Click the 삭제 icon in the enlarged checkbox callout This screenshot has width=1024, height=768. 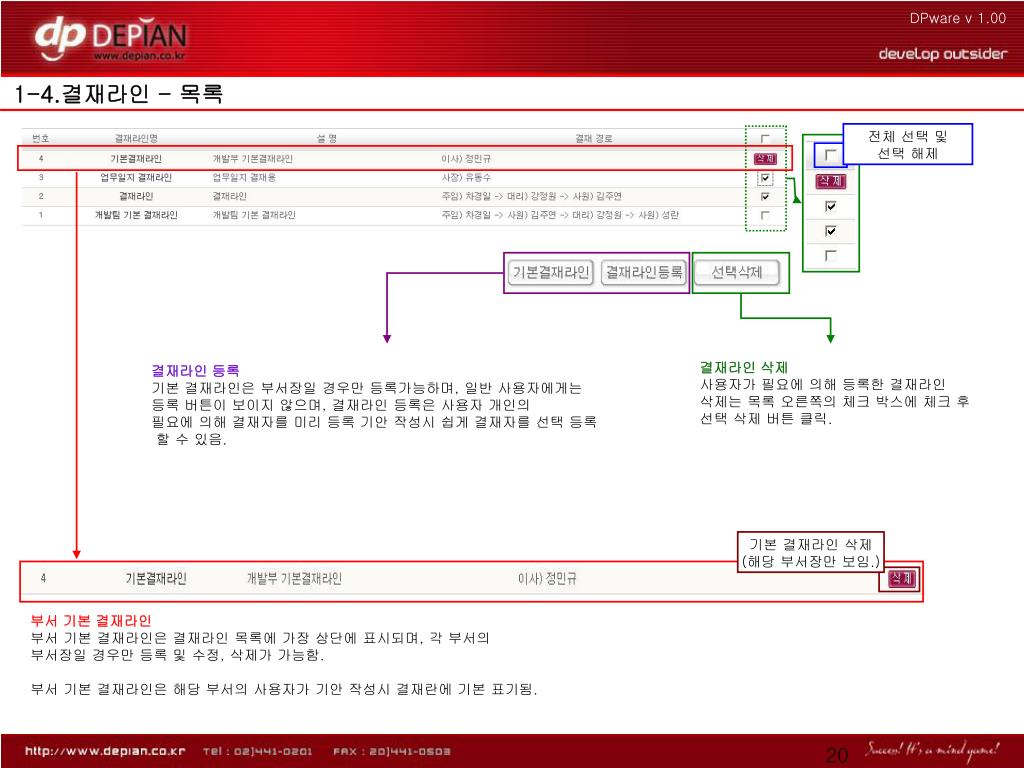point(831,181)
